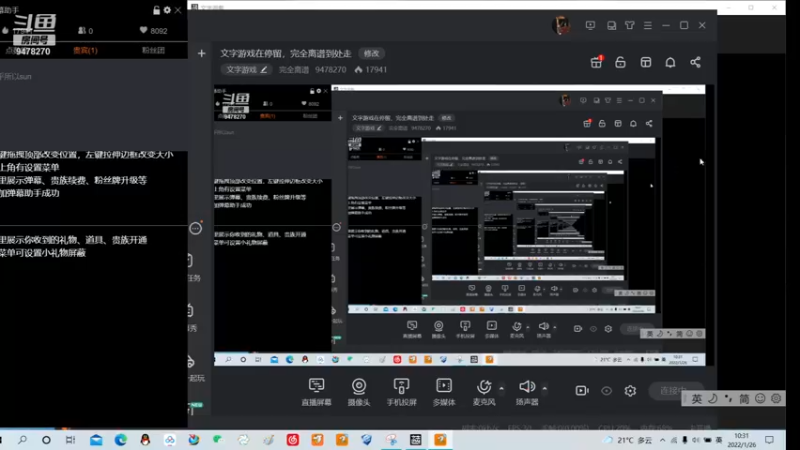The height and width of the screenshot is (450, 800).
Task: Click the stream popularity value 17941
Action: click(x=371, y=69)
